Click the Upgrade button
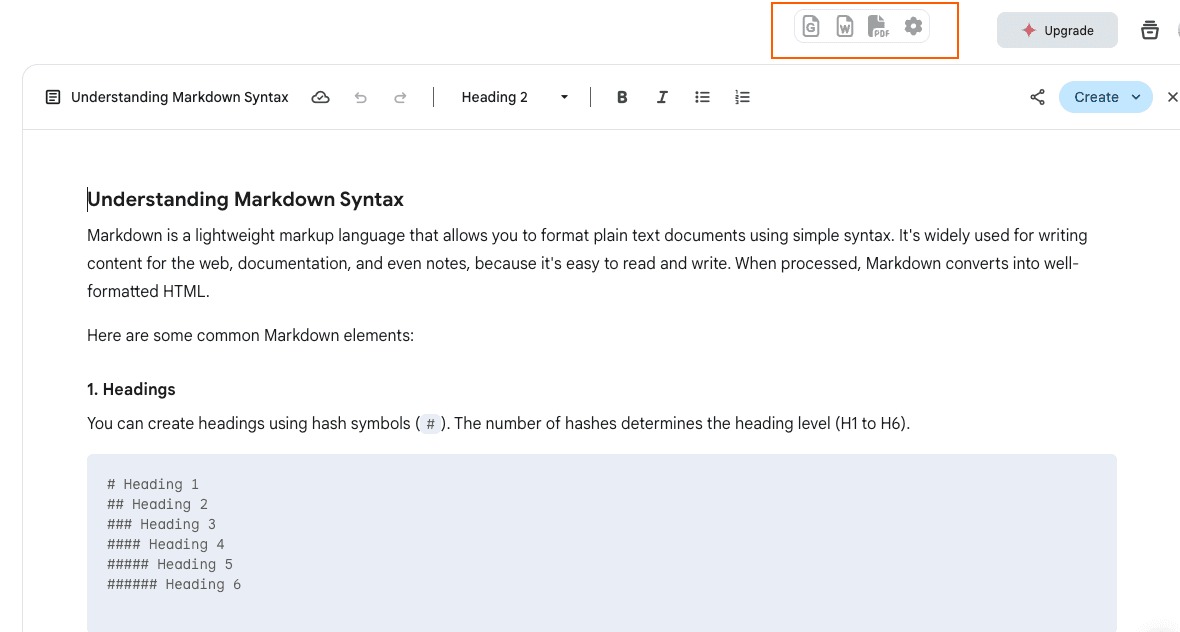Viewport: 1180px width, 632px height. click(1057, 30)
